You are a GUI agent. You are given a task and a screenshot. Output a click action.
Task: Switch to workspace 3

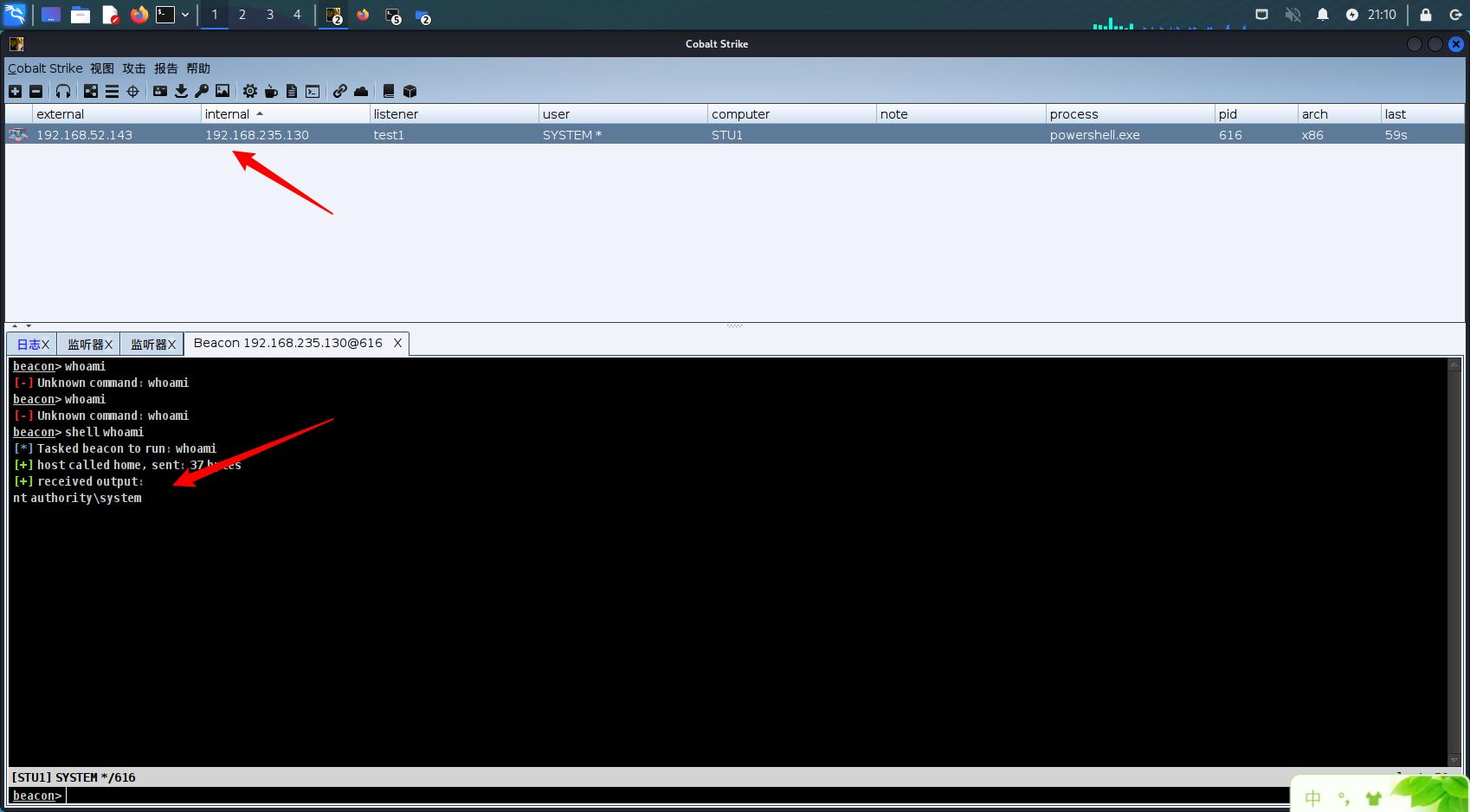(x=270, y=15)
